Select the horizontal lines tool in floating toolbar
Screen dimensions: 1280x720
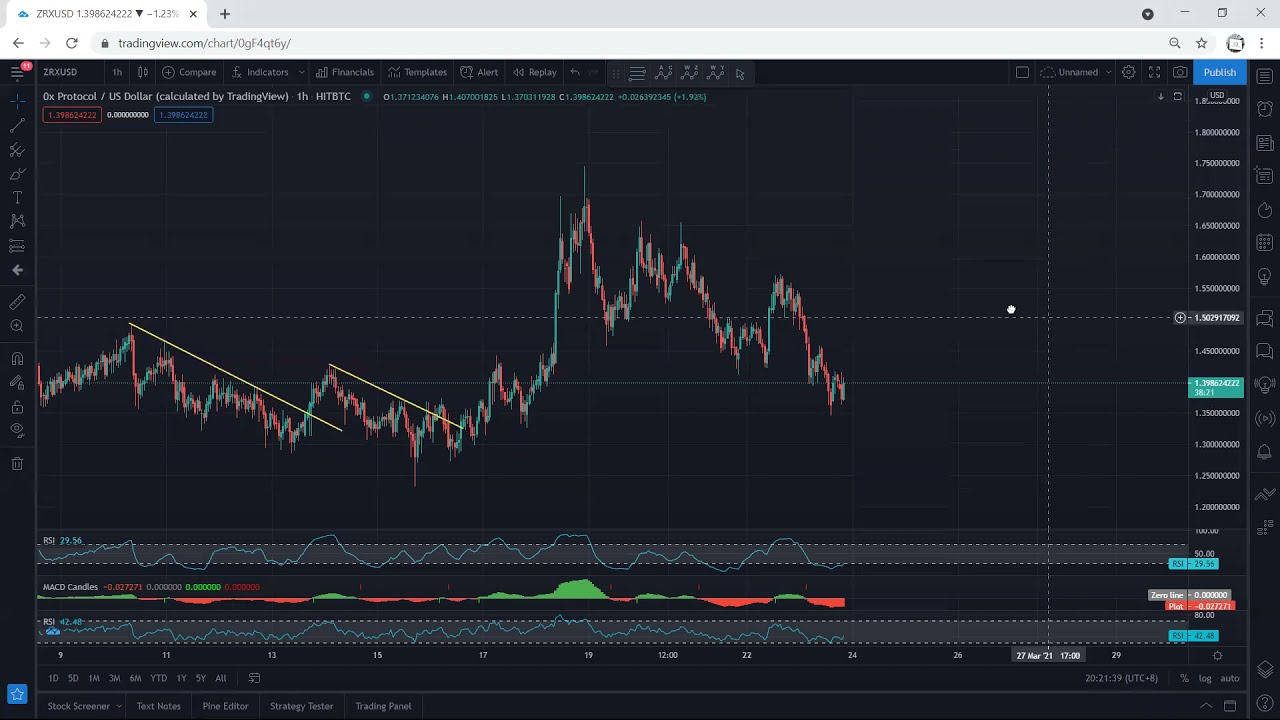click(x=637, y=73)
